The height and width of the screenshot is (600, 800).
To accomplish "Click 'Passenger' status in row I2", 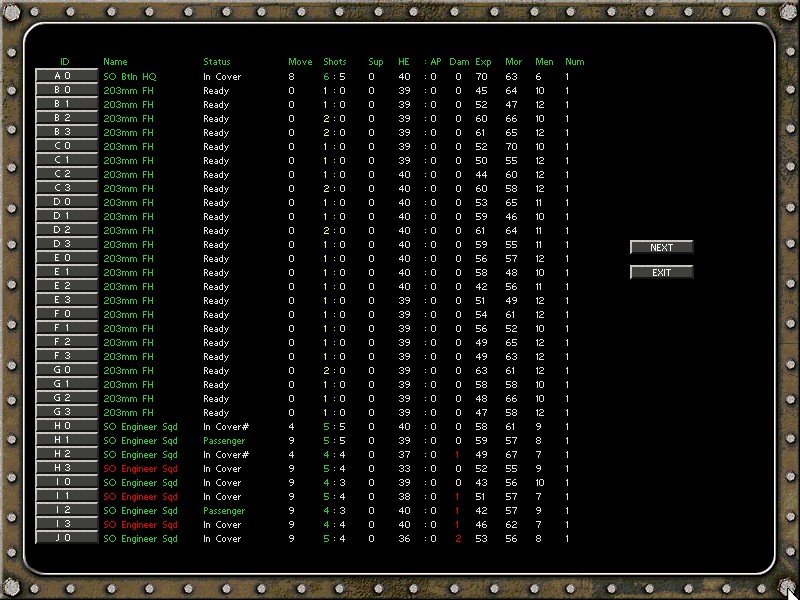I will (224, 511).
